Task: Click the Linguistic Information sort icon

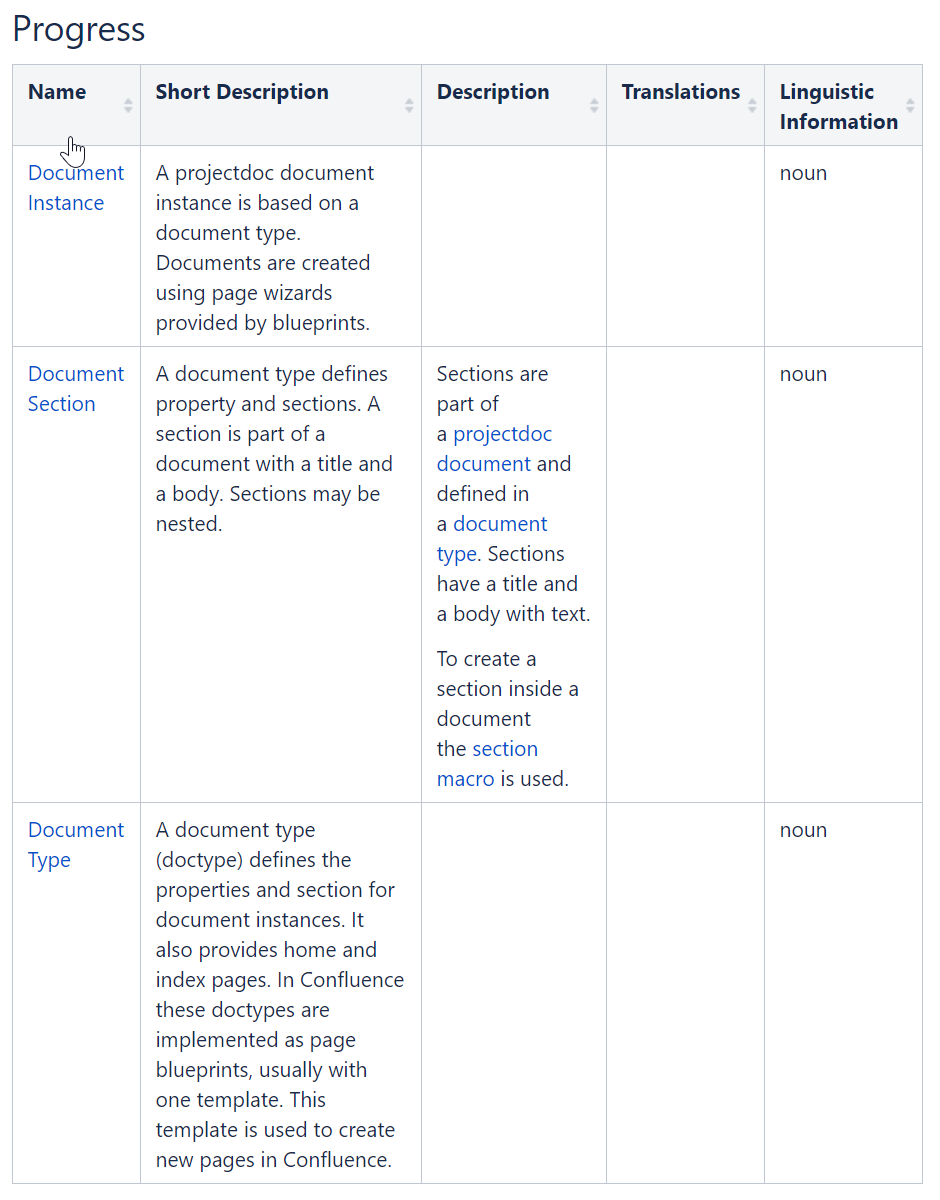Action: [x=910, y=106]
